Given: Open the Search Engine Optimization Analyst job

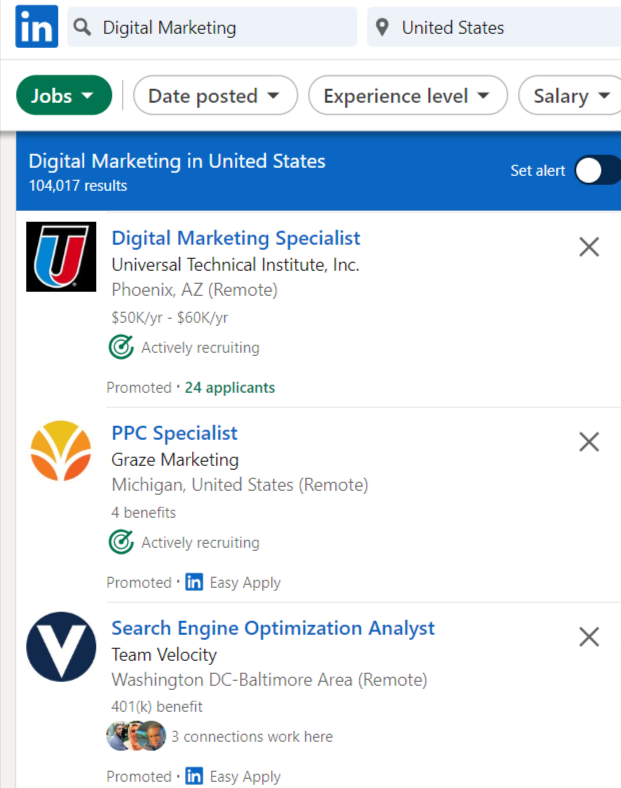Looking at the screenshot, I should (273, 628).
